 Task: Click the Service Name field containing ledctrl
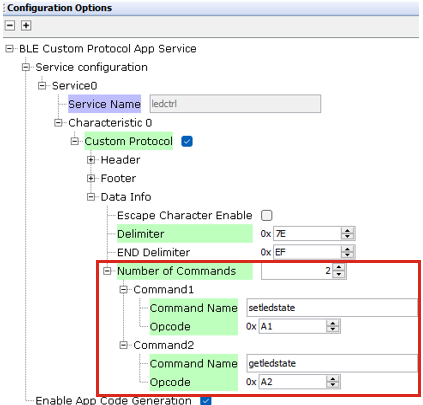235,104
